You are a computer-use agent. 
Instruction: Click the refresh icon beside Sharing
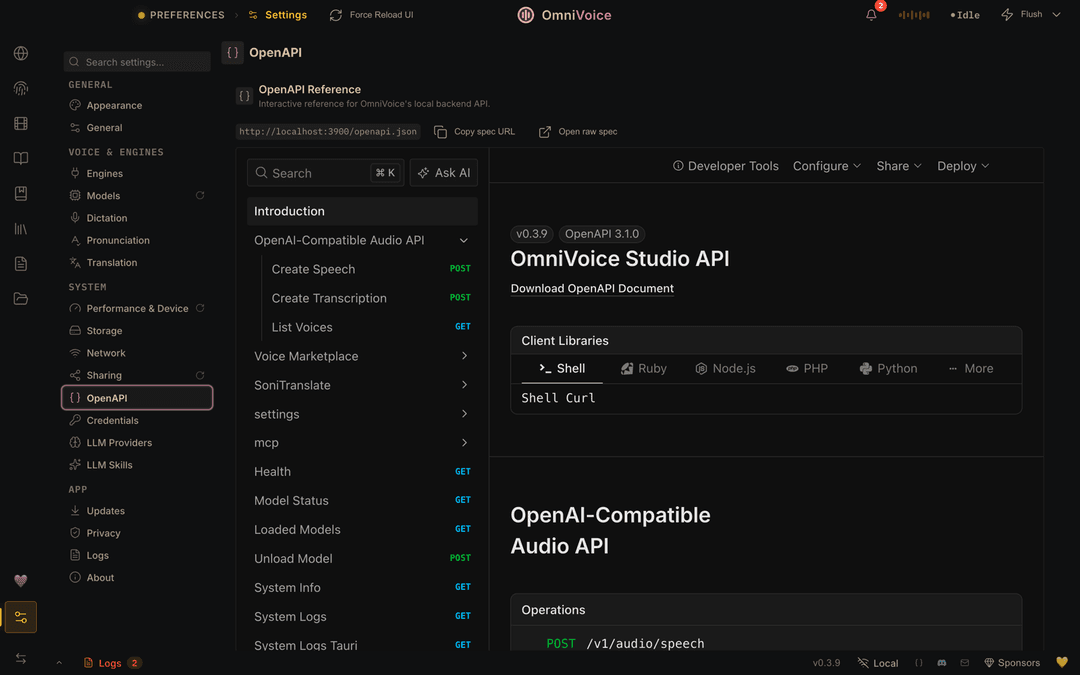tap(200, 375)
